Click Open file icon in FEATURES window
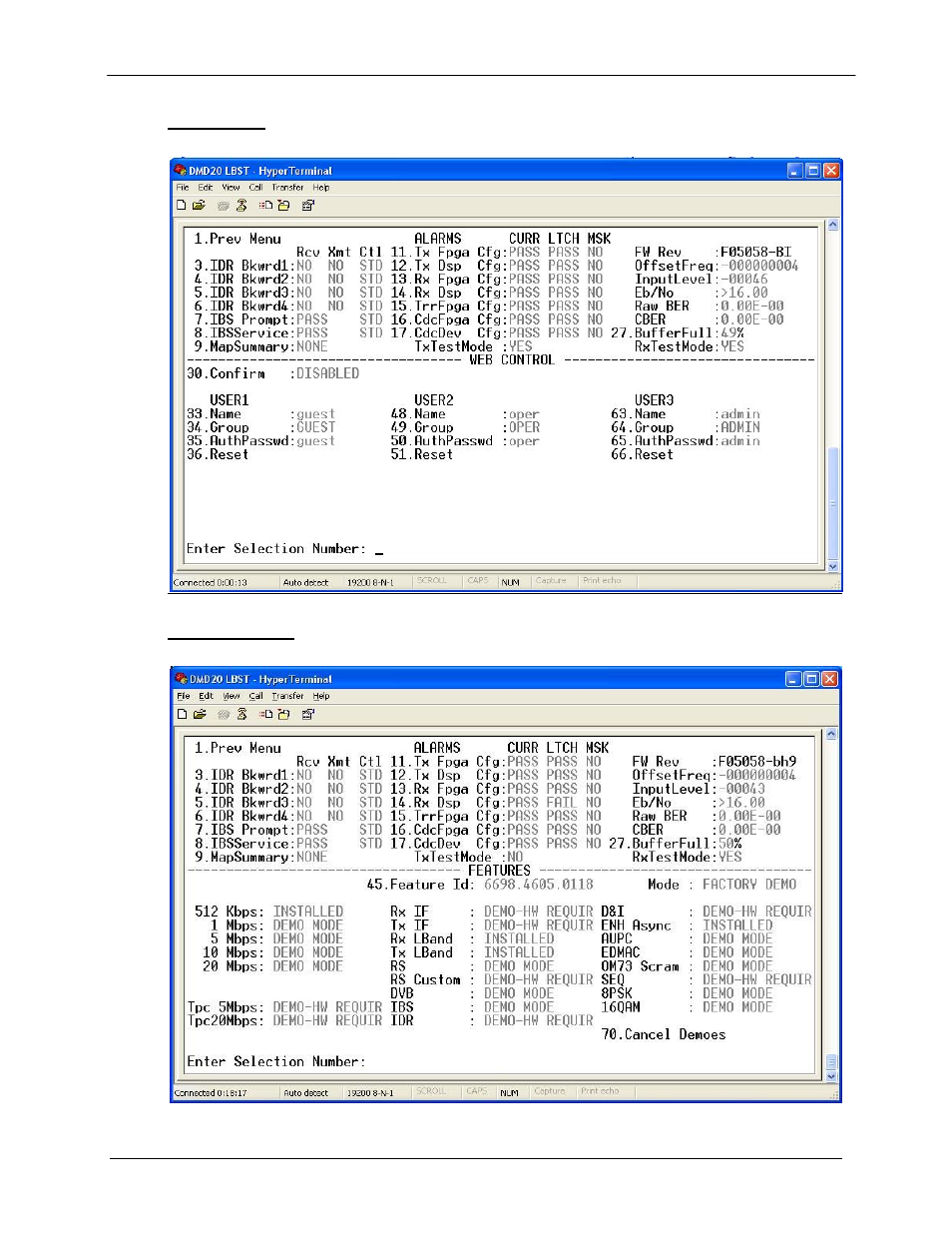The image size is (952, 1233). pos(199,715)
